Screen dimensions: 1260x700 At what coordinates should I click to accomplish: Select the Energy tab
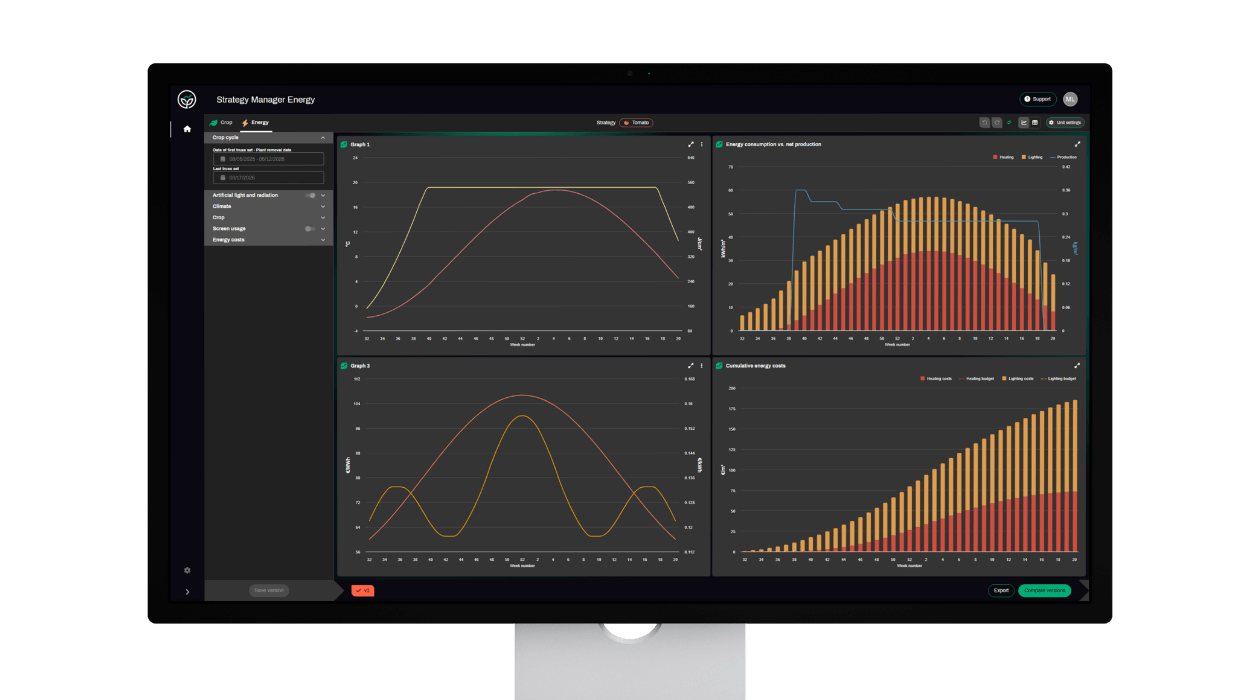tap(255, 122)
